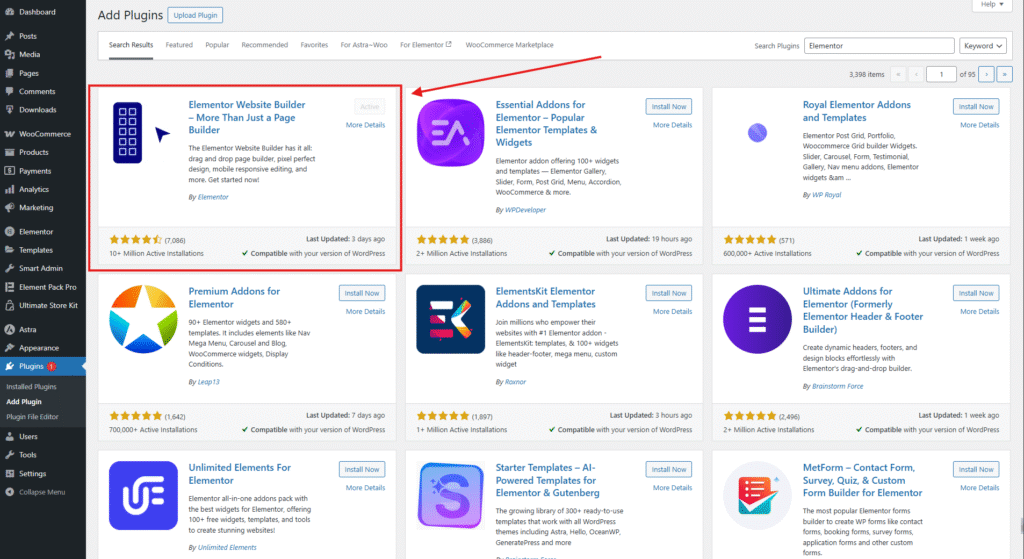The height and width of the screenshot is (559, 1024).
Task: Click the Payments icon in sidebar
Action: [9, 171]
